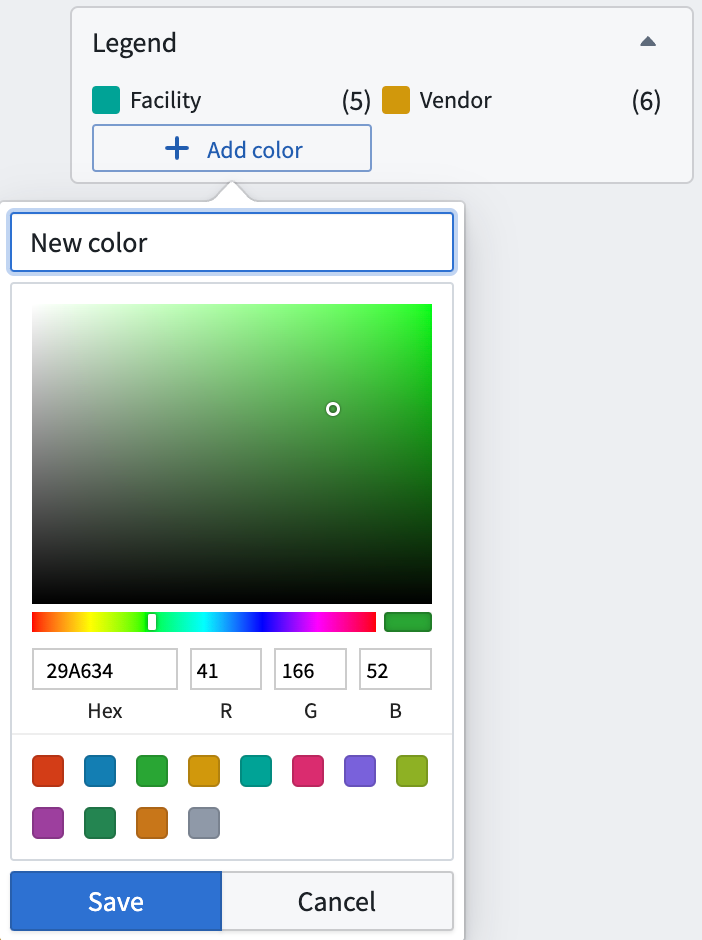This screenshot has width=702, height=940.
Task: Click the Hex value input field
Action: coord(105,670)
